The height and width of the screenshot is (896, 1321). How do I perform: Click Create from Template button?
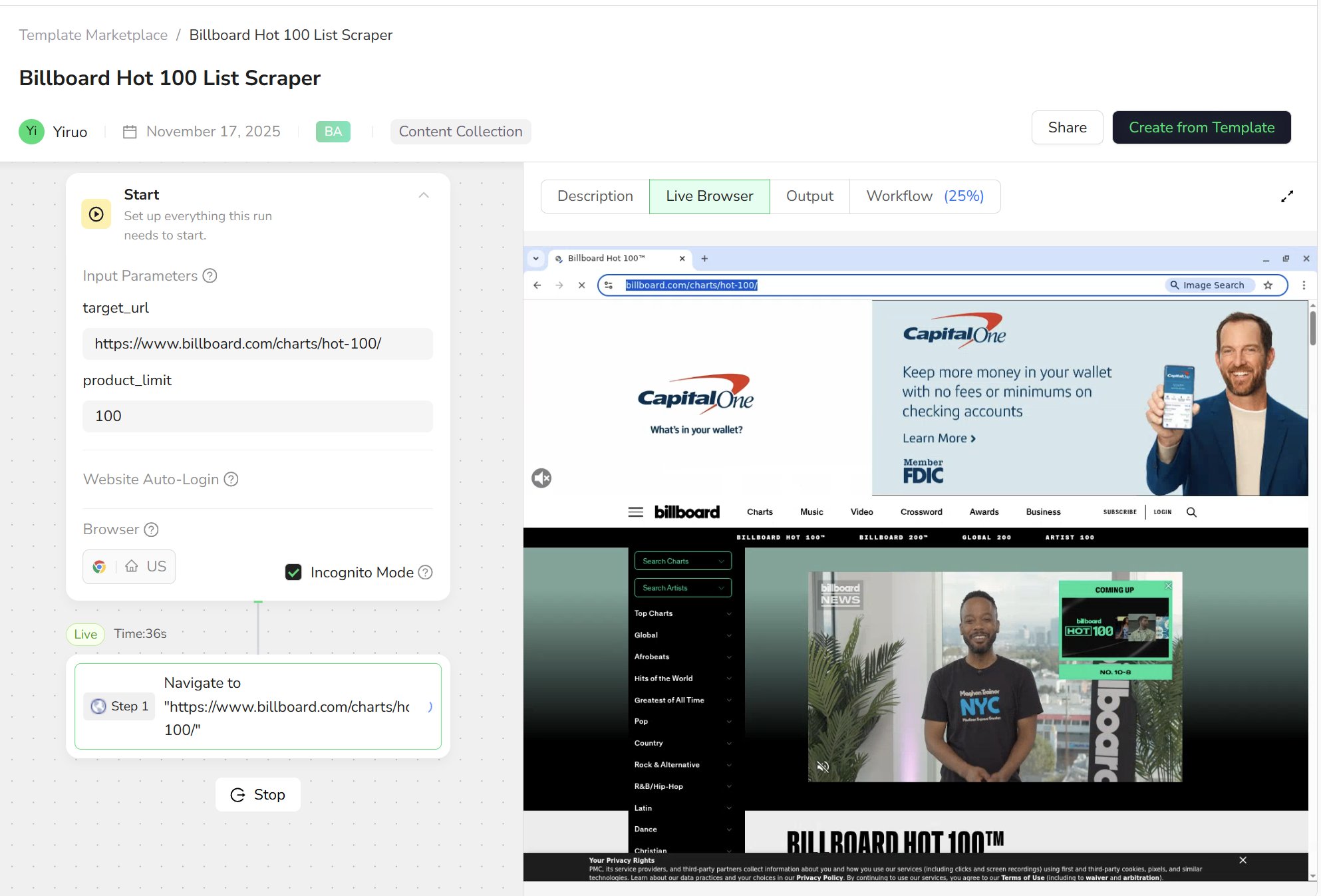pyautogui.click(x=1202, y=127)
